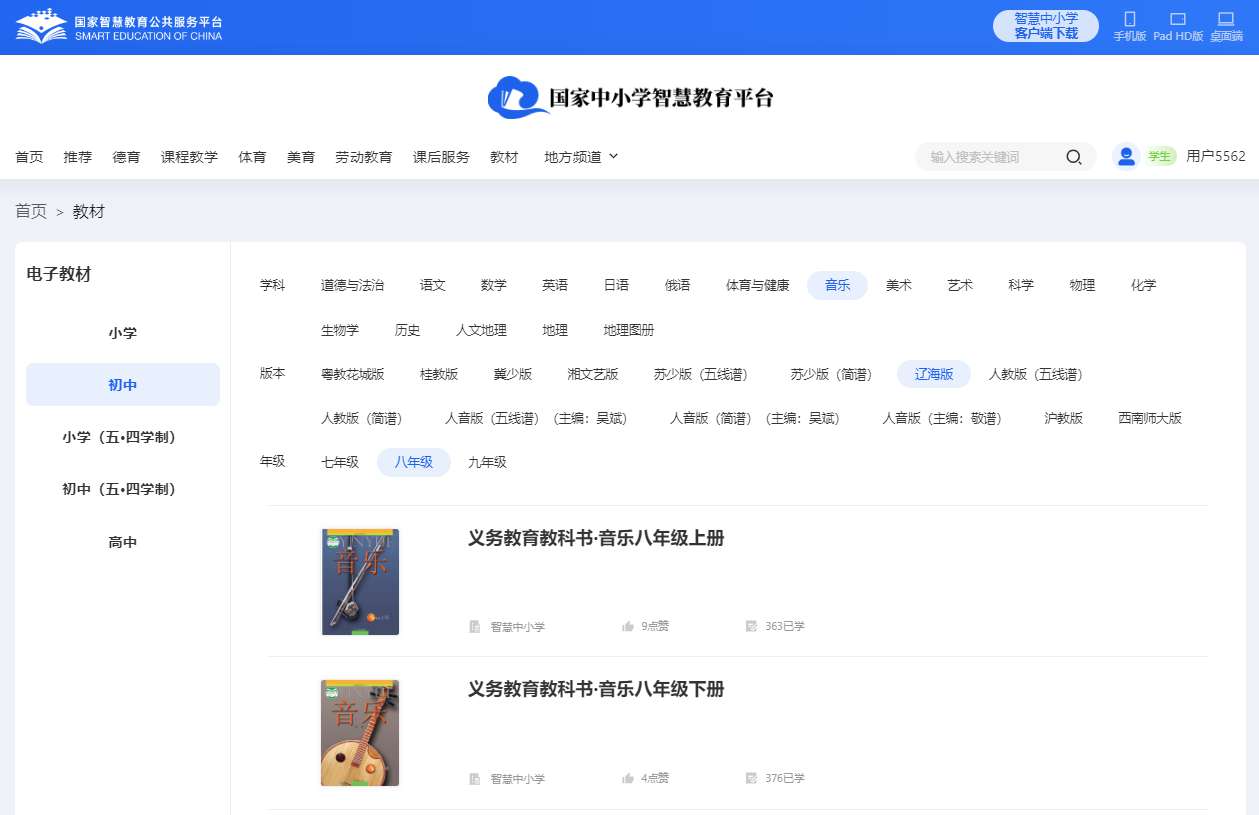Select 七年级 grade filter

[x=339, y=462]
